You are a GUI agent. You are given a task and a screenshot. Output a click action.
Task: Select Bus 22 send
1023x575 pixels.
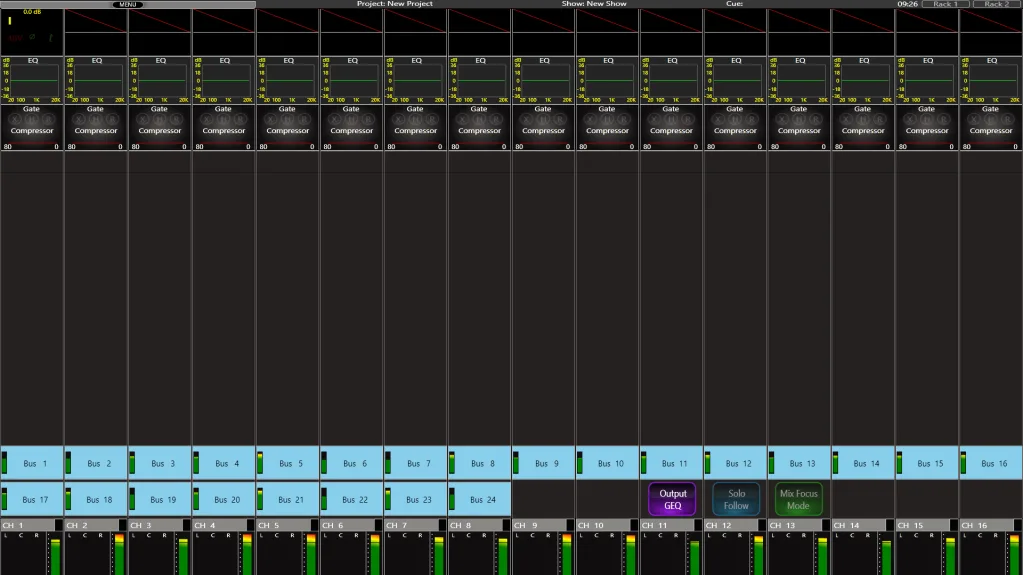[x=352, y=499]
